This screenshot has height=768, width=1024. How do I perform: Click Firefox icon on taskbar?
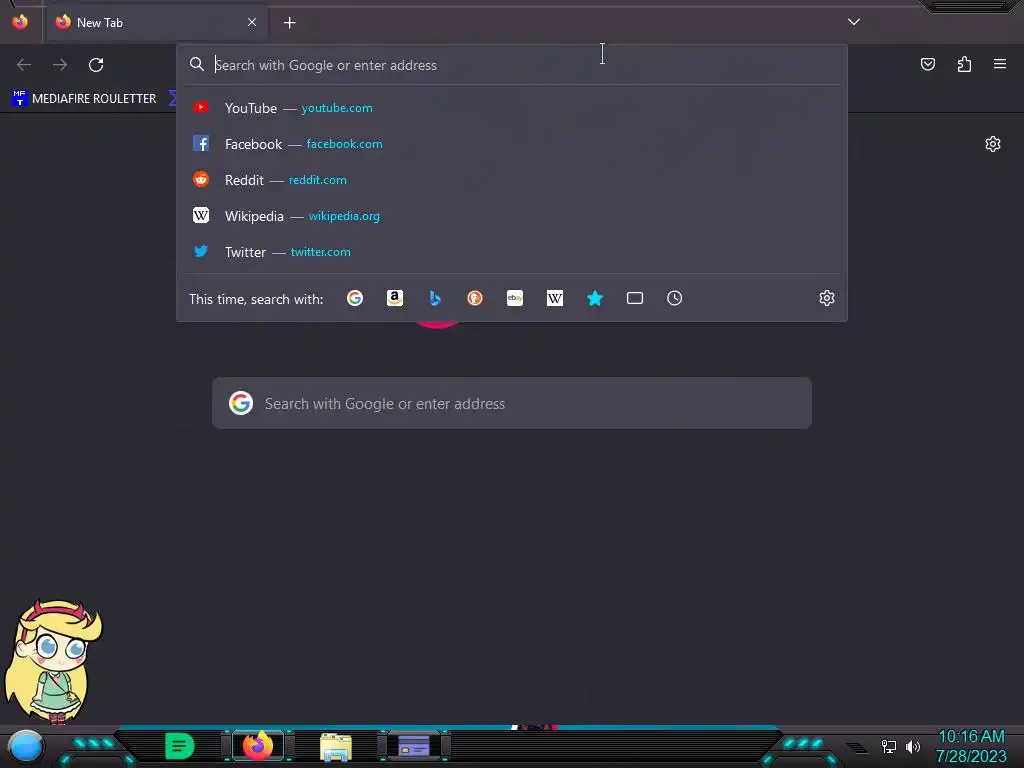tap(258, 746)
